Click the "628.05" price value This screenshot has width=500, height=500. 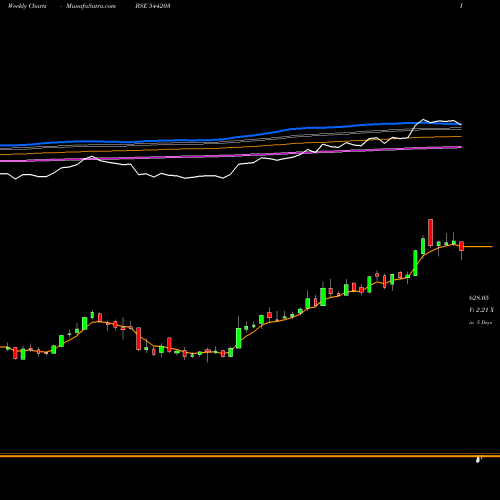pyautogui.click(x=479, y=298)
